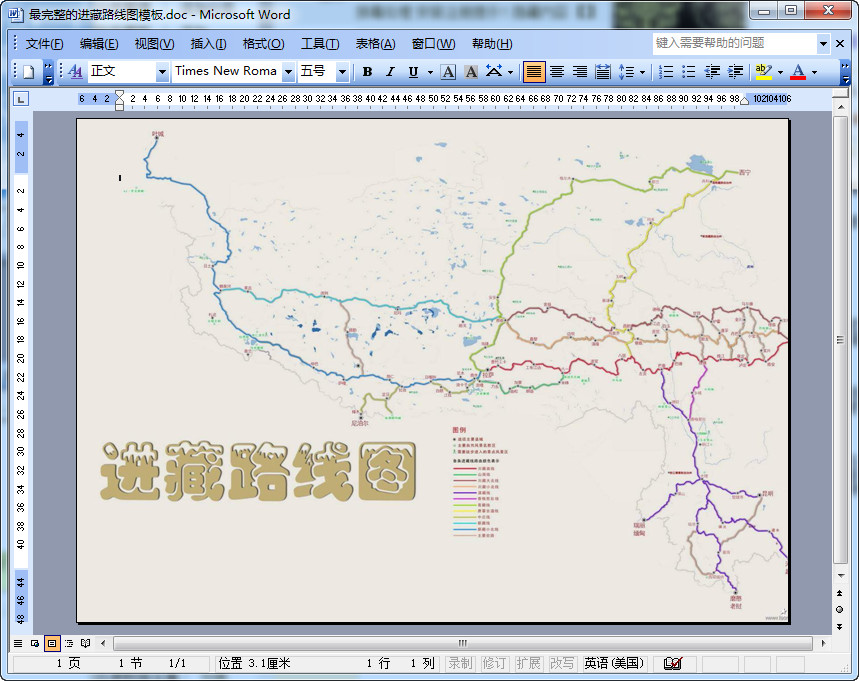Toggle numbered list formatting
The width and height of the screenshot is (859, 681).
pyautogui.click(x=666, y=72)
